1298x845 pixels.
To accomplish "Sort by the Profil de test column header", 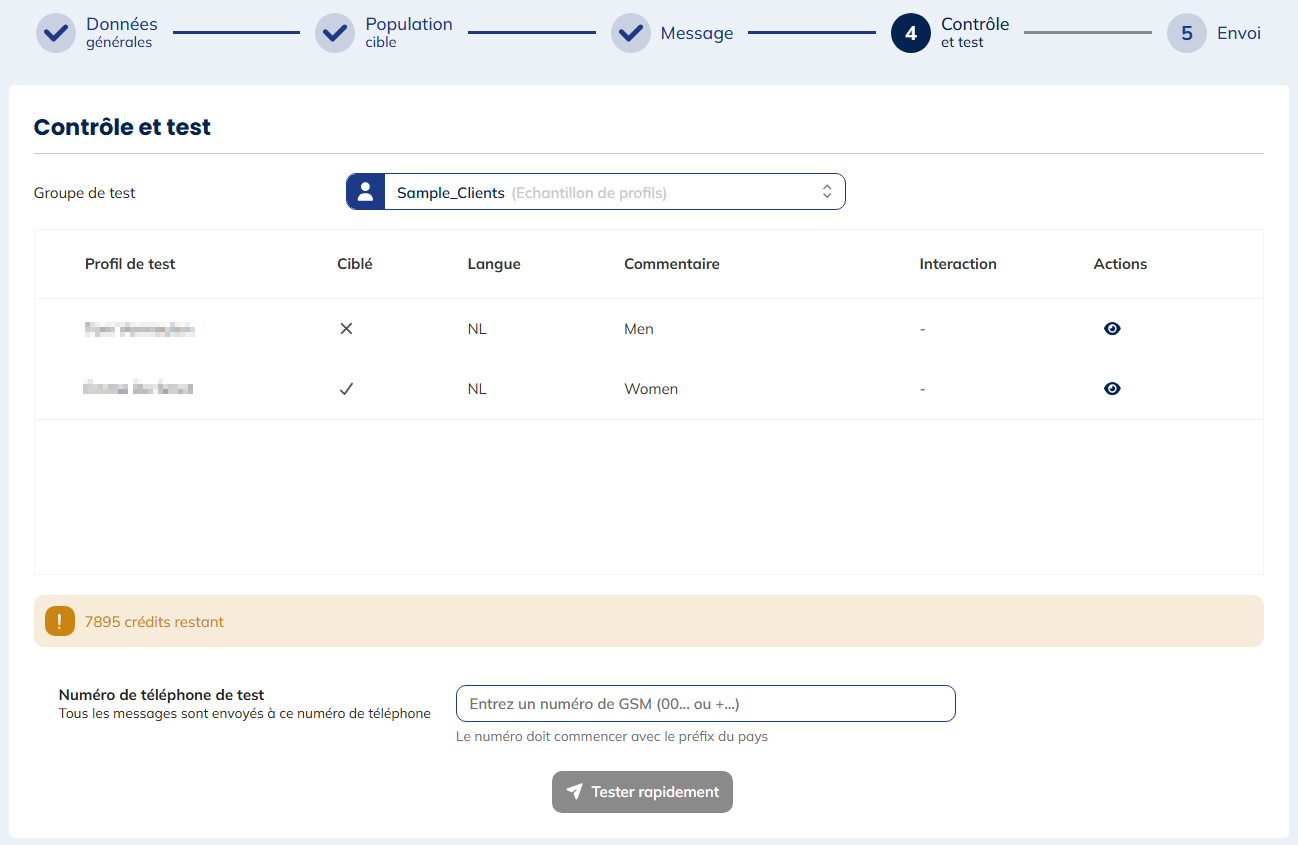I will click(130, 264).
